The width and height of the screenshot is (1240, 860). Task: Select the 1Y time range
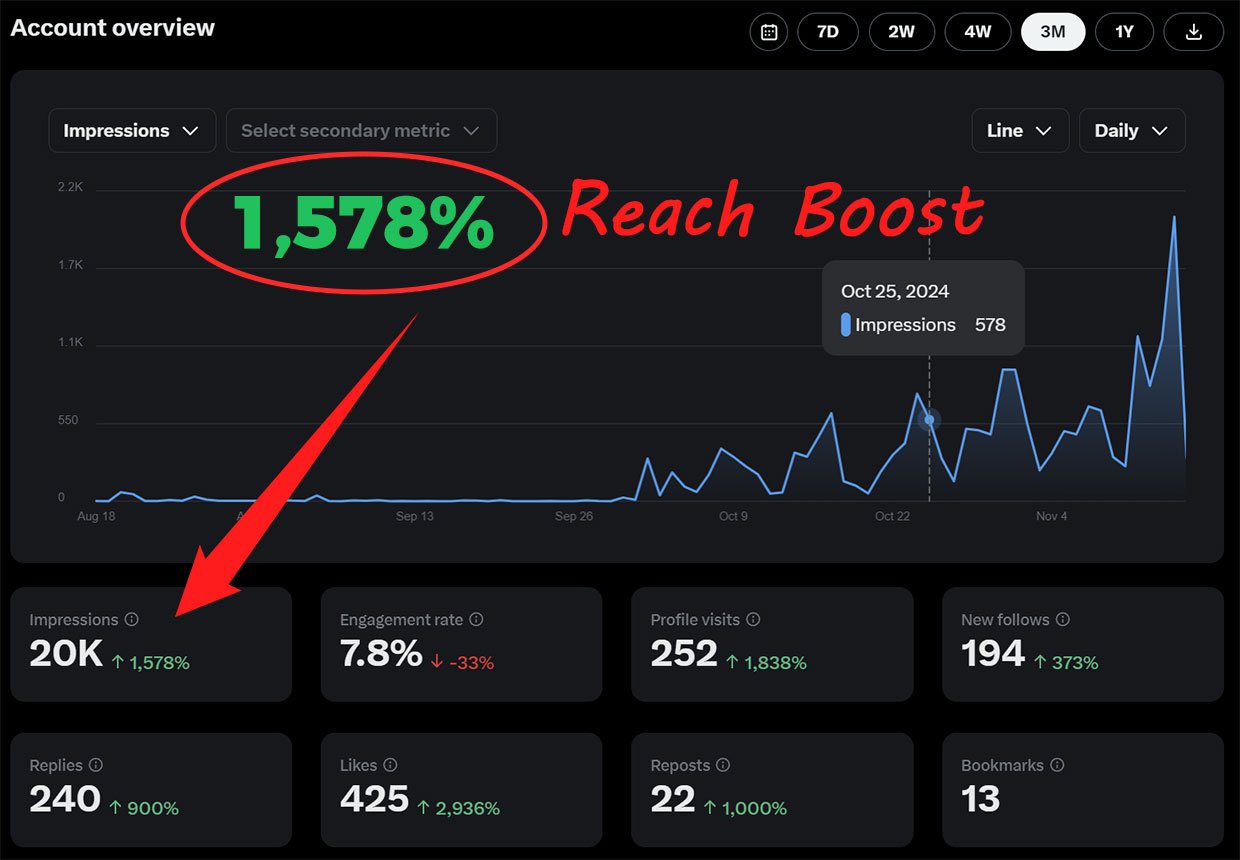point(1124,32)
